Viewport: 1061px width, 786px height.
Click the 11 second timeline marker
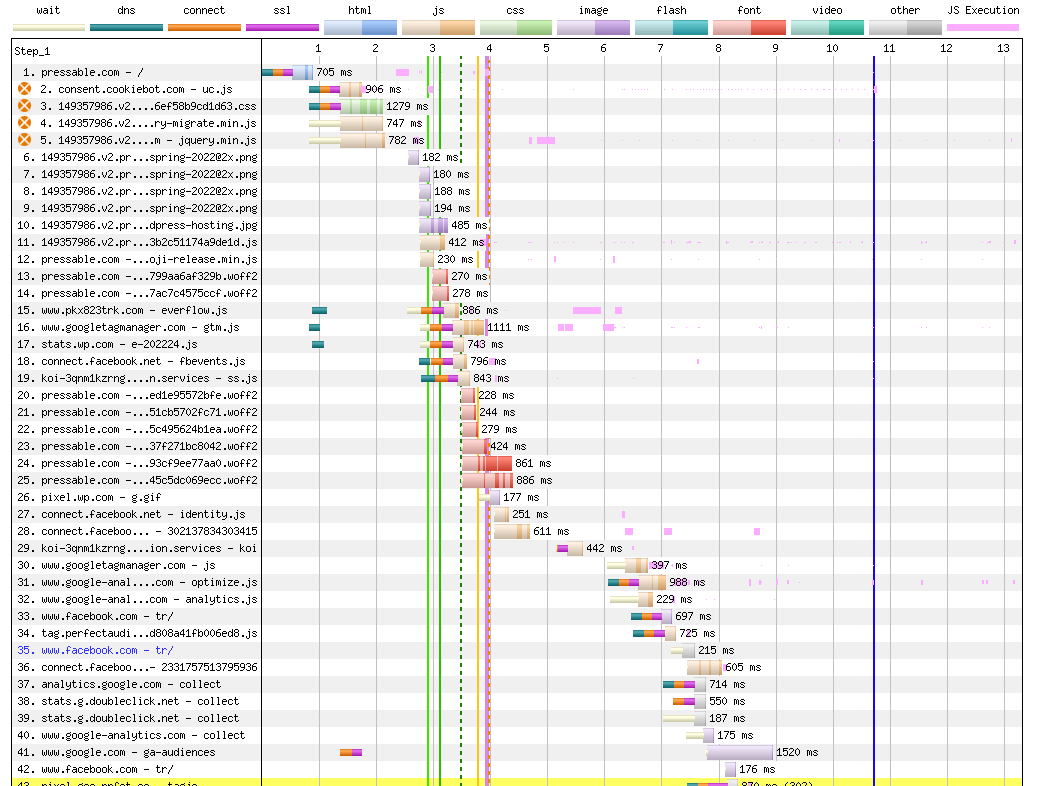coord(889,48)
